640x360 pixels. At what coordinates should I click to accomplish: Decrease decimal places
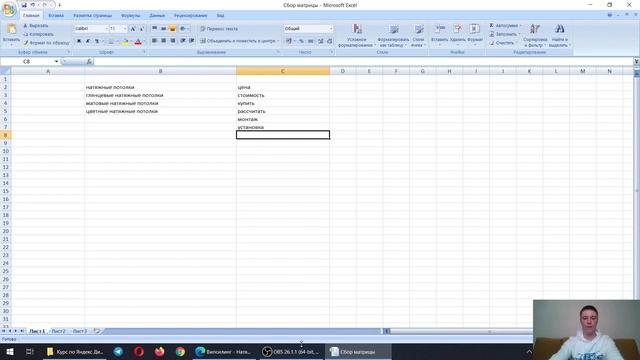click(x=329, y=41)
